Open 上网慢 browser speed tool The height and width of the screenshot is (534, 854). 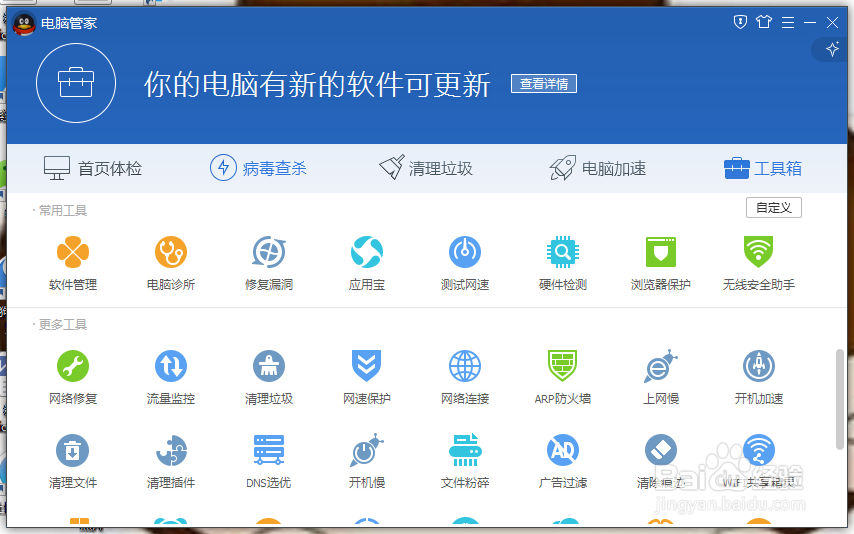pyautogui.click(x=661, y=378)
